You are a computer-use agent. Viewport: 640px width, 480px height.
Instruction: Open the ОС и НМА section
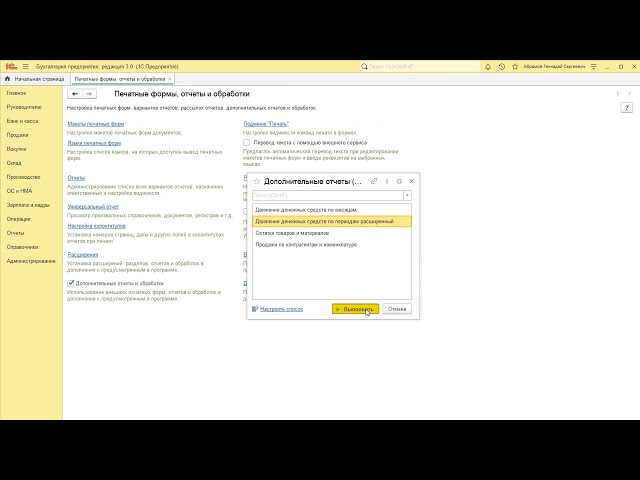pyautogui.click(x=19, y=191)
